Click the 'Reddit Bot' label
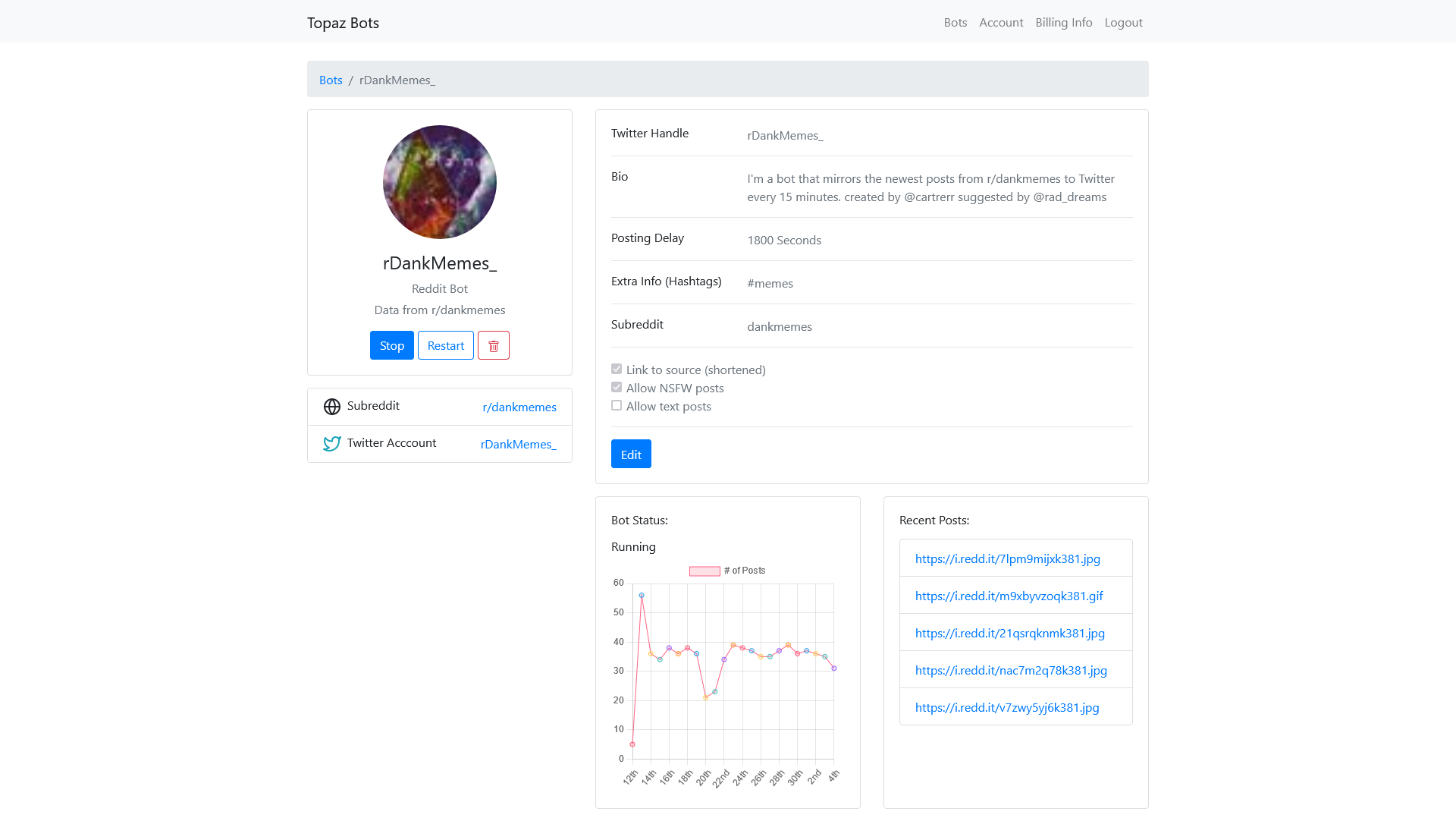The height and width of the screenshot is (821, 1456). coord(440,289)
